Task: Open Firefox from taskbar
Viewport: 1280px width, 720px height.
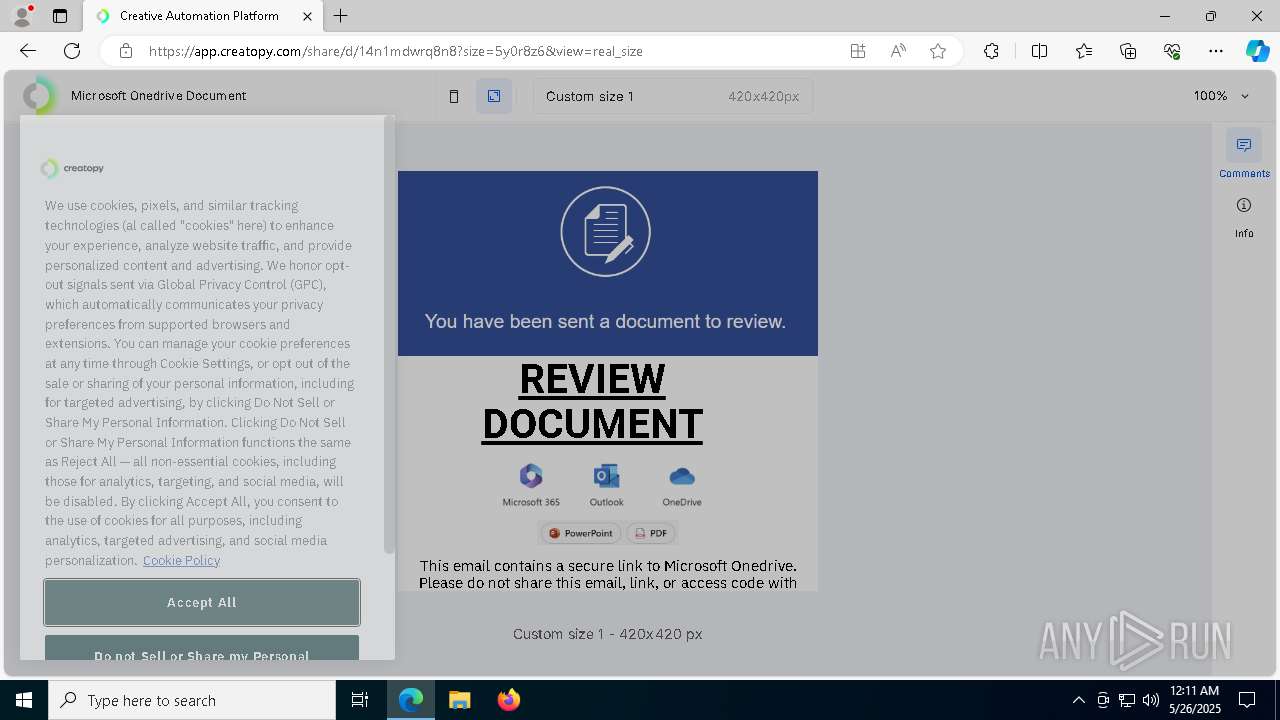Action: pos(508,700)
